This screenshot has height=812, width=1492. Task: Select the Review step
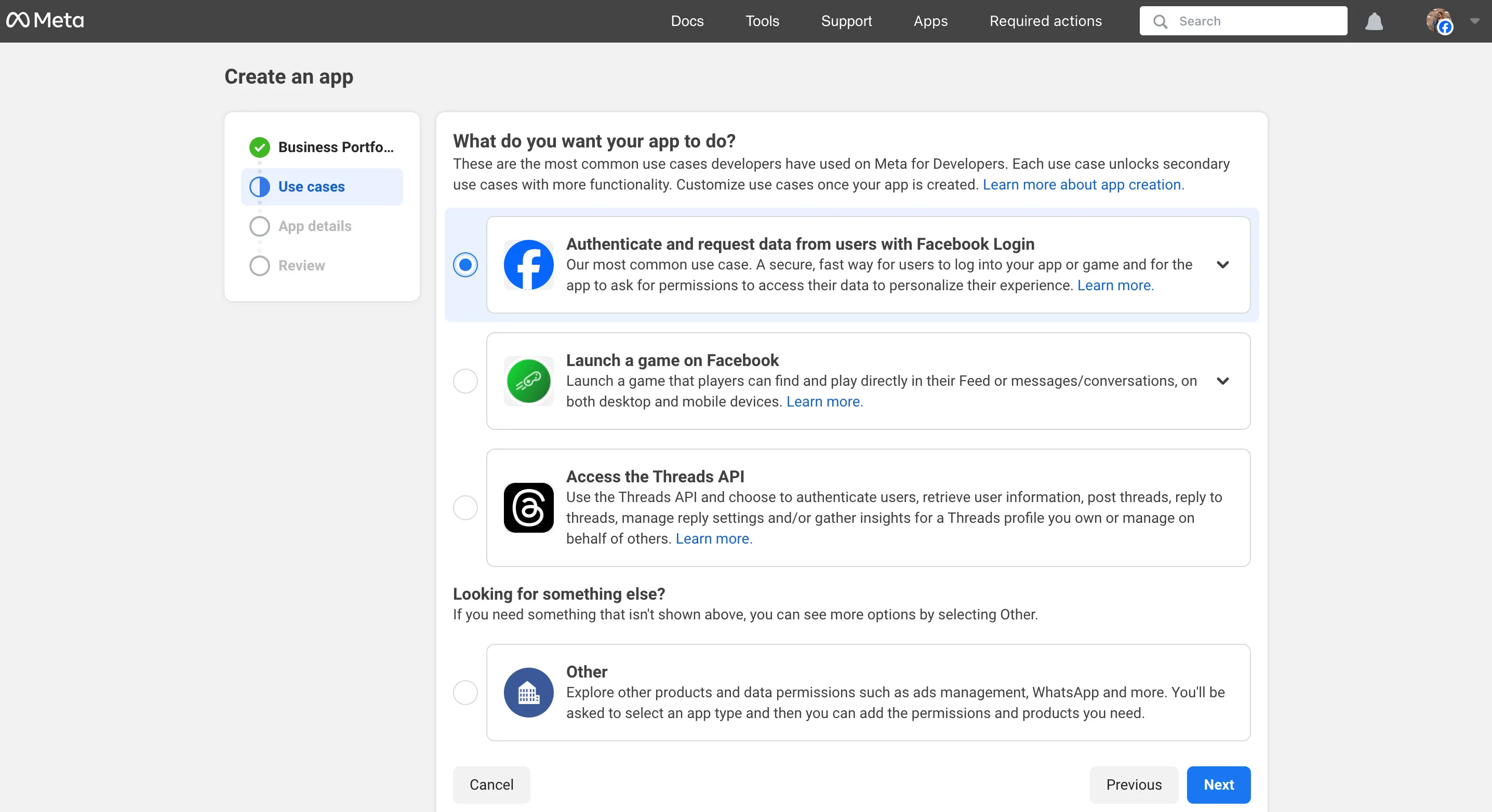(322, 266)
